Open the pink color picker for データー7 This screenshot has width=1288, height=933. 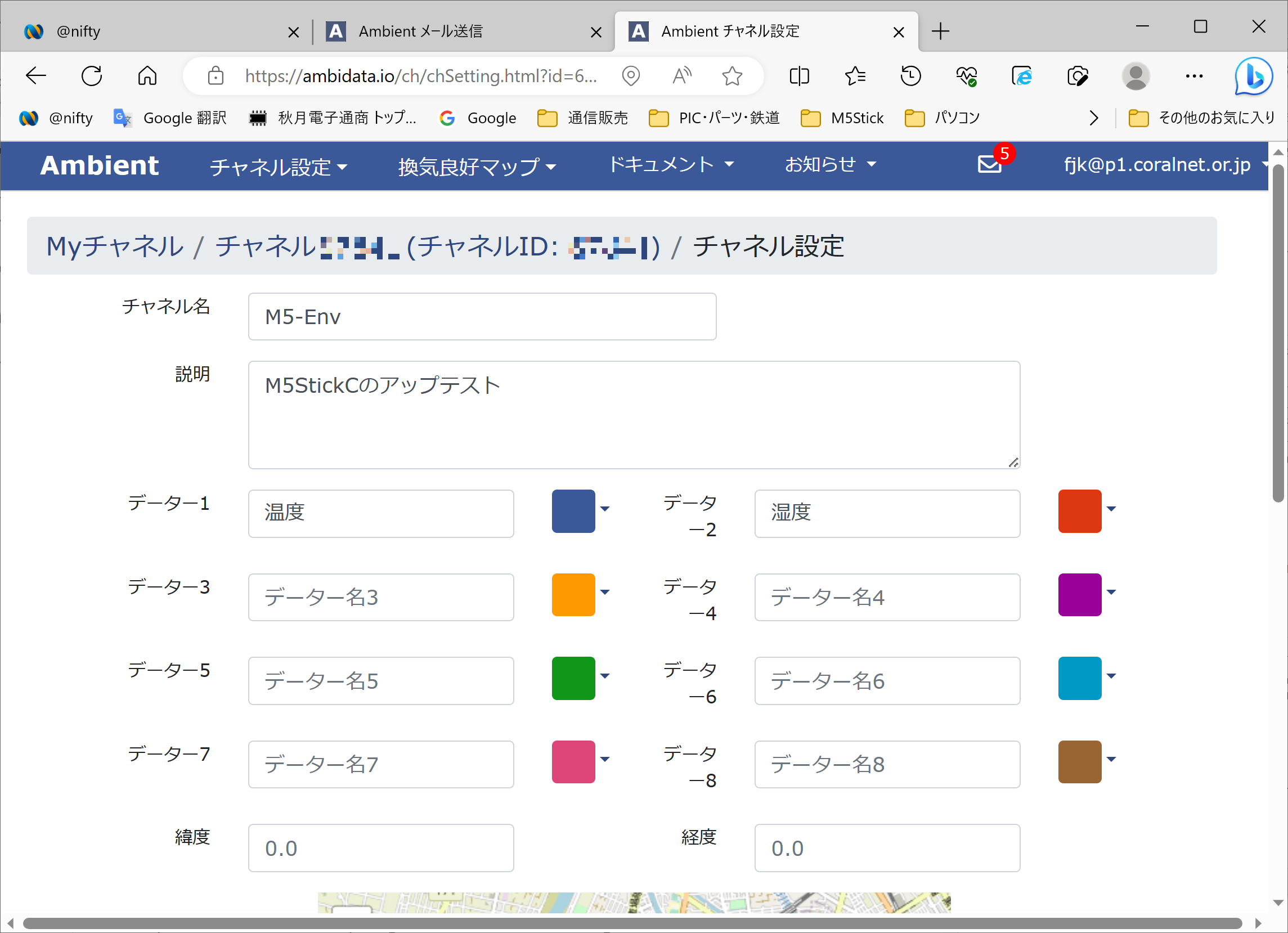click(580, 761)
